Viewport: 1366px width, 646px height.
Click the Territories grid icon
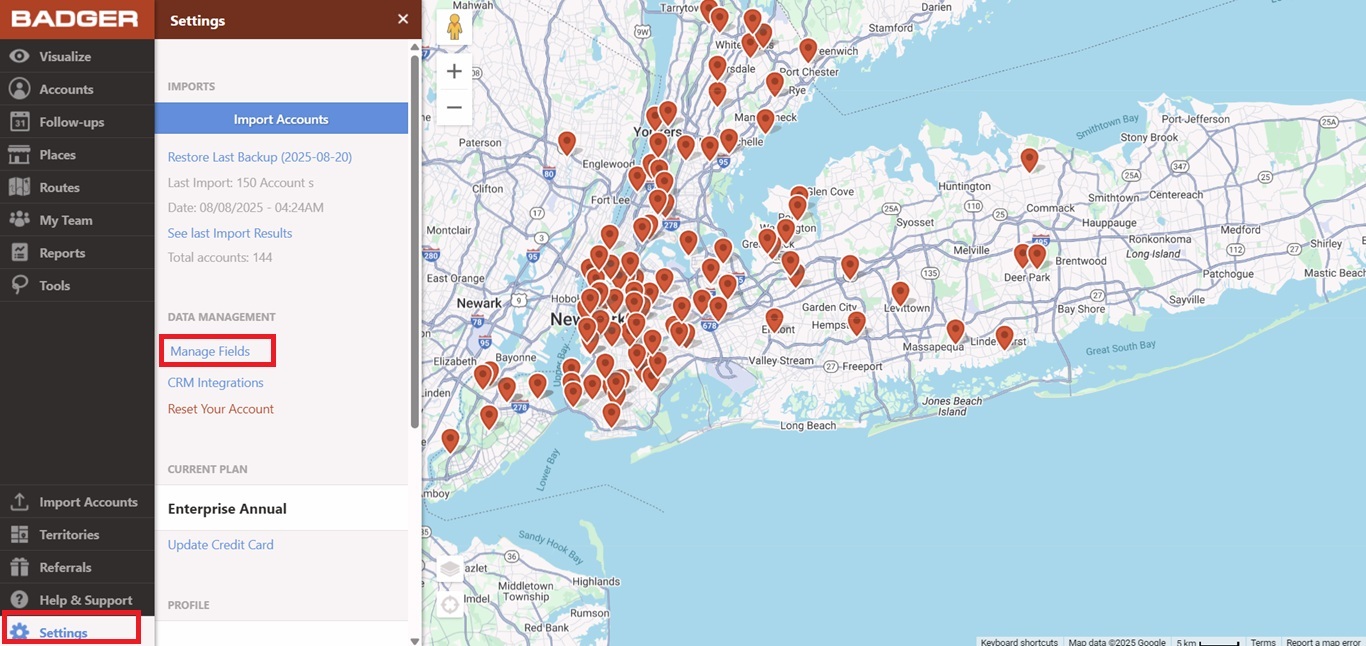(x=19, y=534)
